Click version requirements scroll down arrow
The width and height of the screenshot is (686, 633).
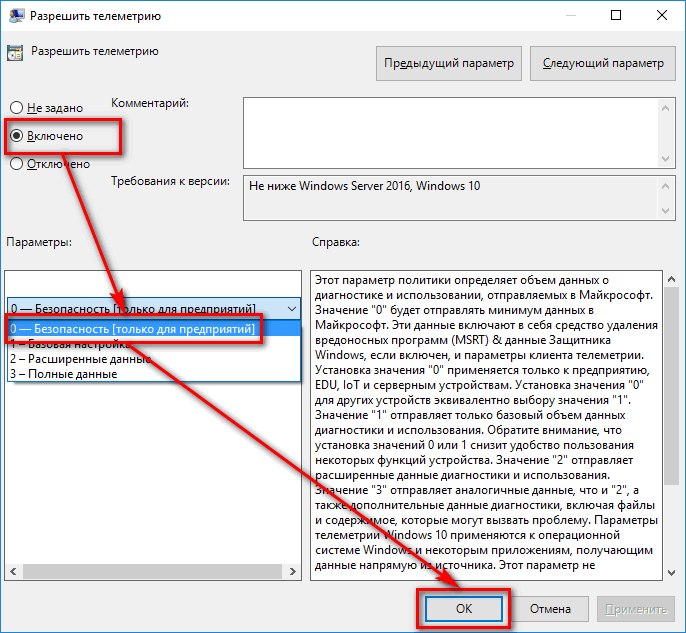[665, 211]
